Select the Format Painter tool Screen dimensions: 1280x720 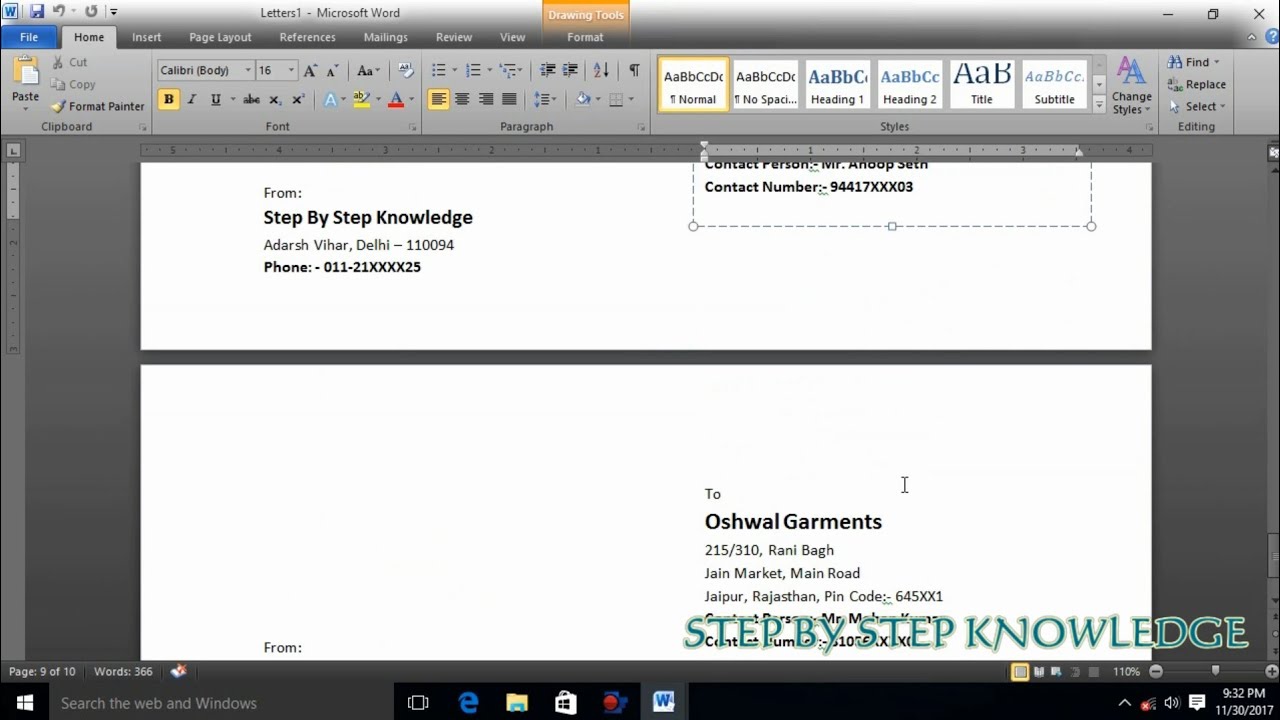(x=98, y=106)
